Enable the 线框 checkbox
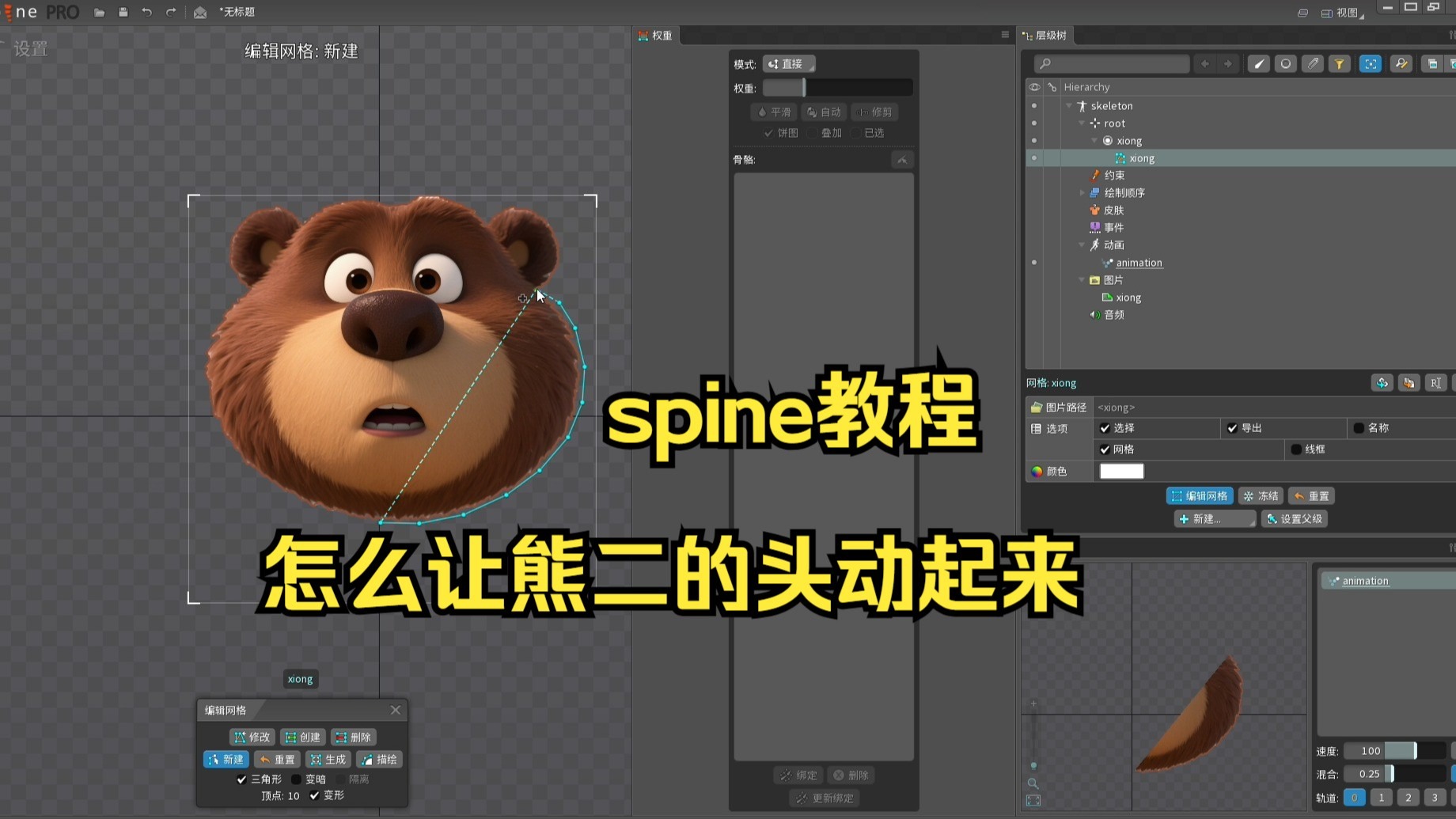Viewport: 1456px width, 819px height. (x=1296, y=449)
